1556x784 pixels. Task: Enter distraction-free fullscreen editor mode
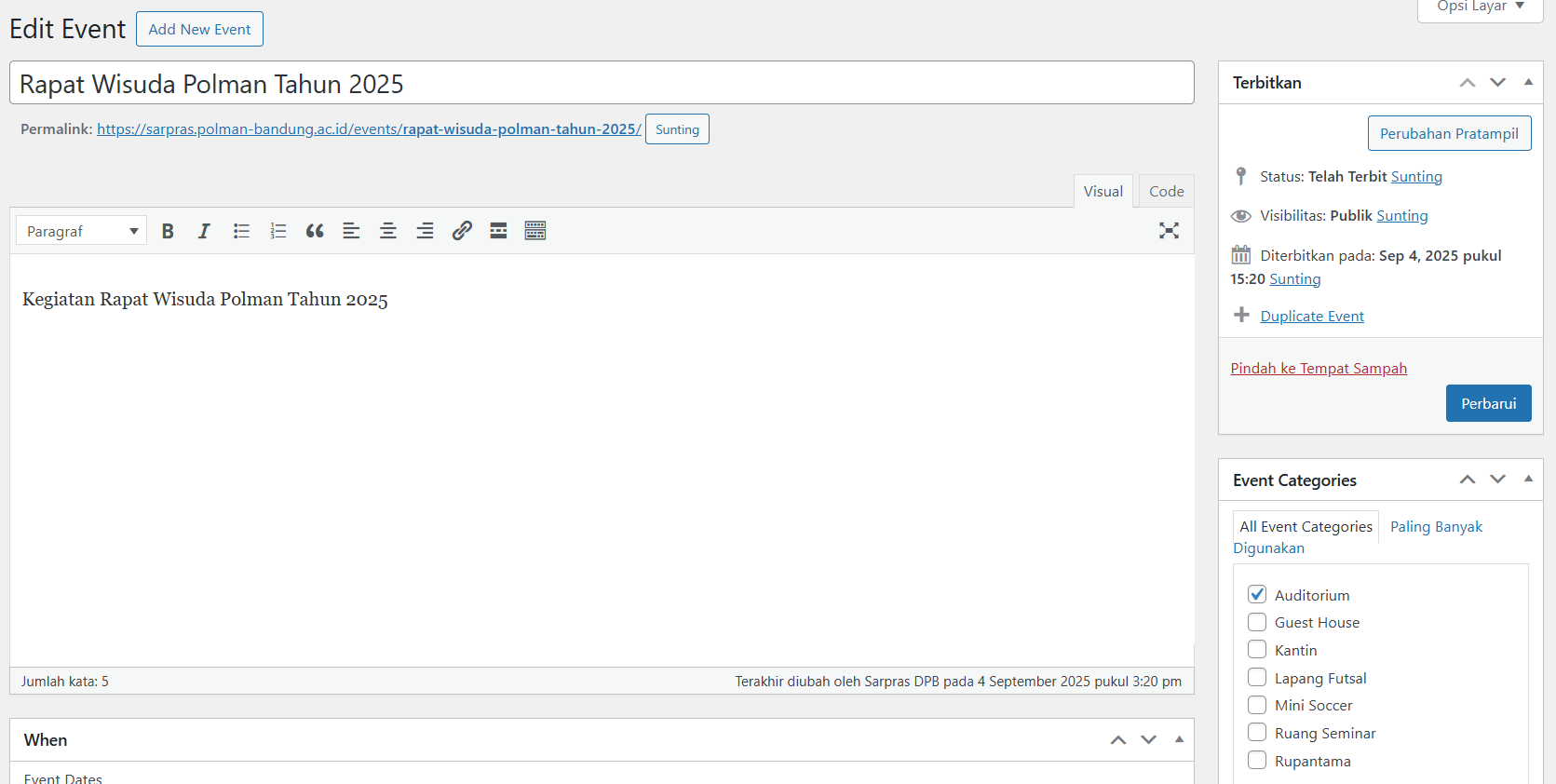(1169, 231)
